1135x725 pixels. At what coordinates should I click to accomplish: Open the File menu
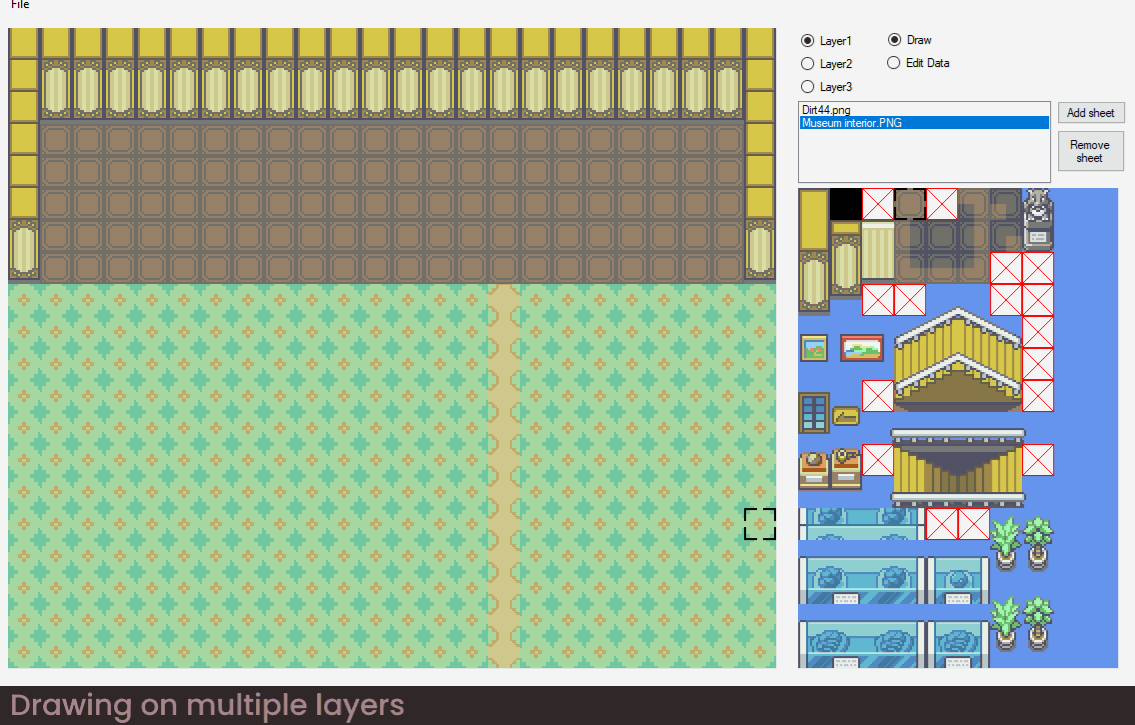(x=20, y=4)
